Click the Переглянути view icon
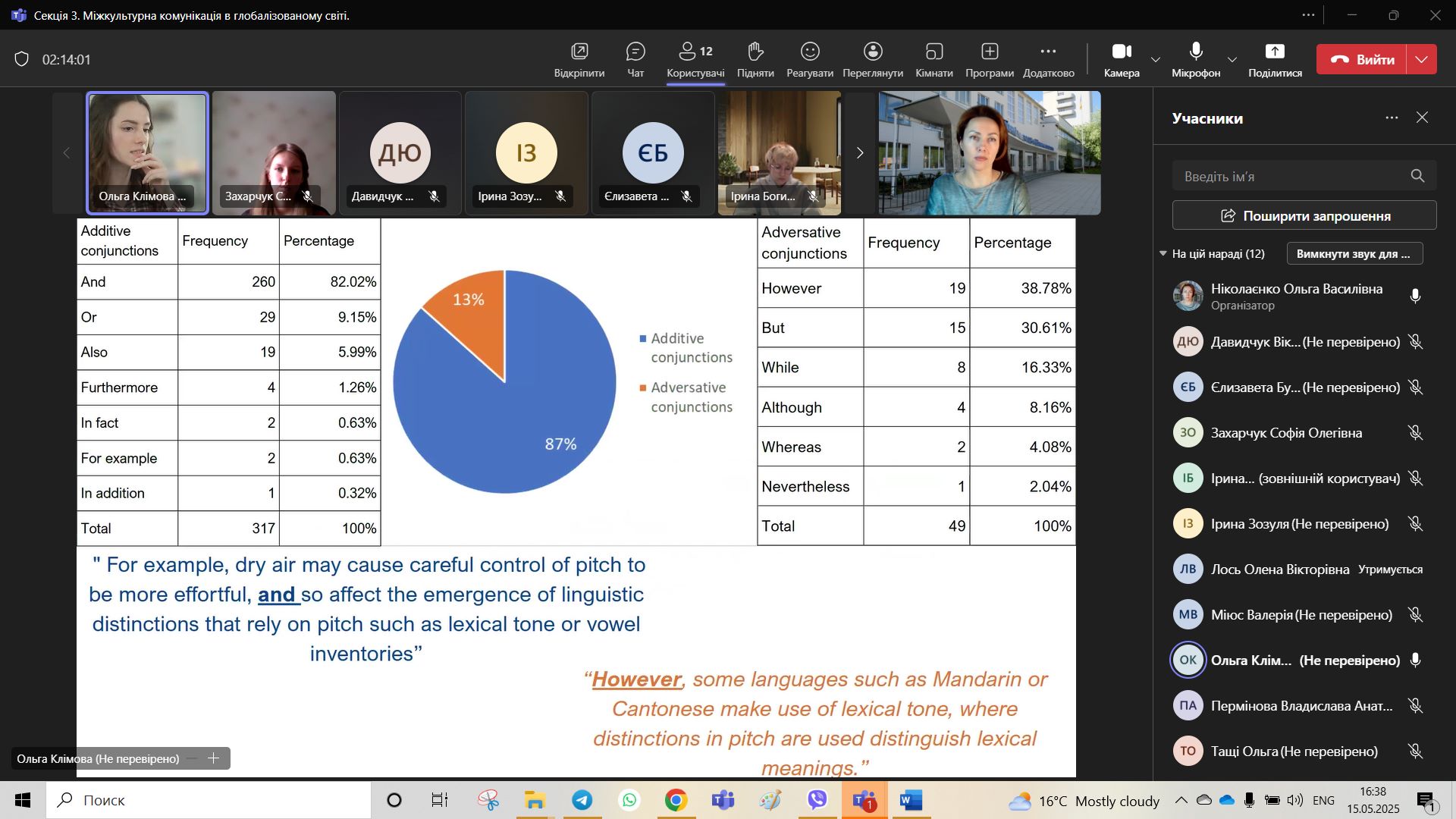 pyautogui.click(x=873, y=52)
